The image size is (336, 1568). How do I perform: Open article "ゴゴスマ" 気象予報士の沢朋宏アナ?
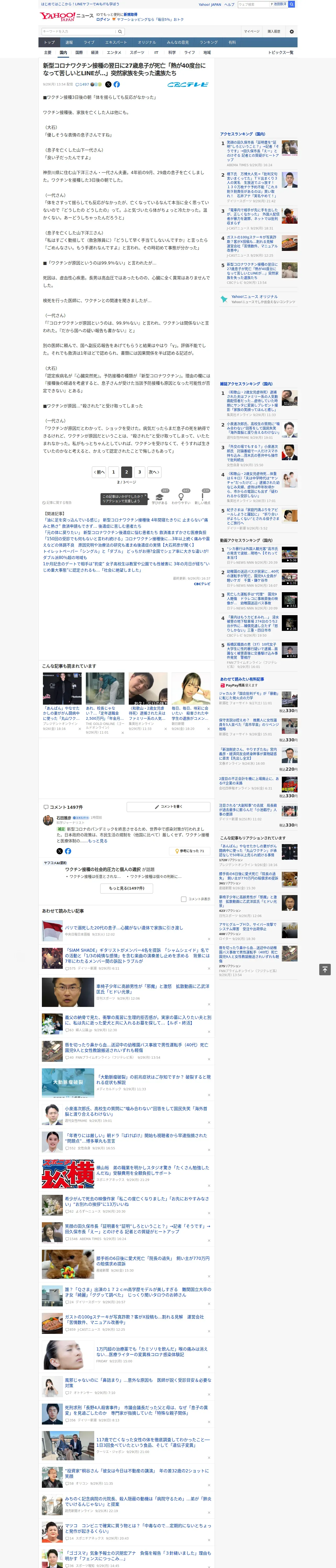(x=138, y=1556)
